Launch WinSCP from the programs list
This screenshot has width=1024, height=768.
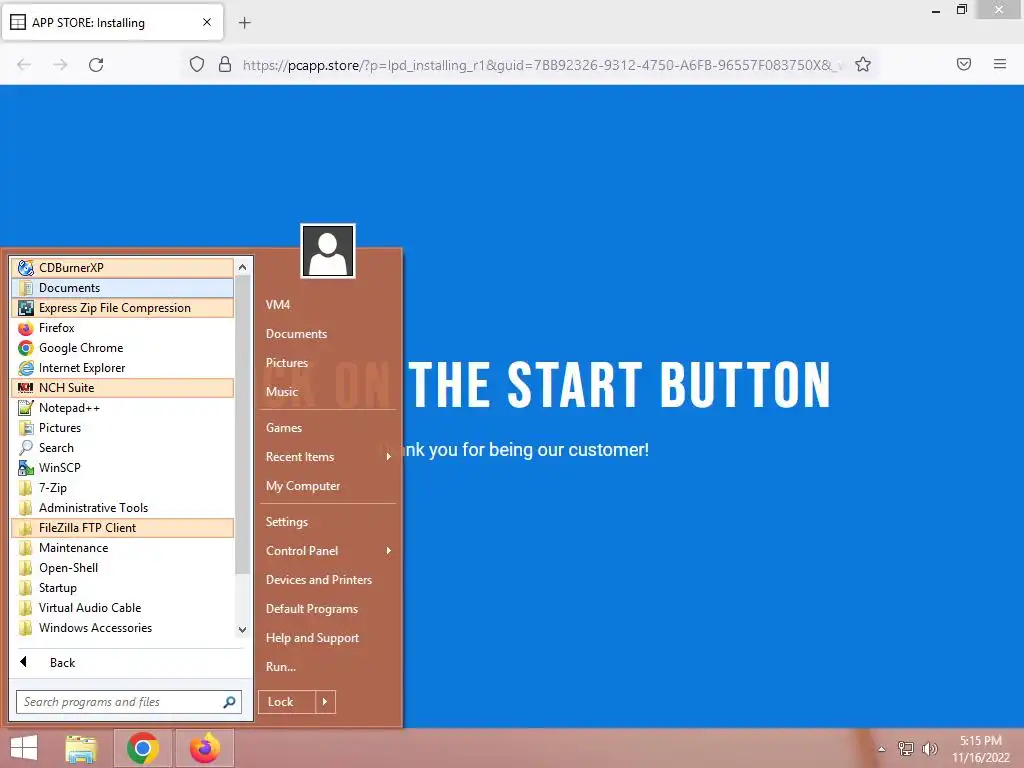[x=122, y=468]
